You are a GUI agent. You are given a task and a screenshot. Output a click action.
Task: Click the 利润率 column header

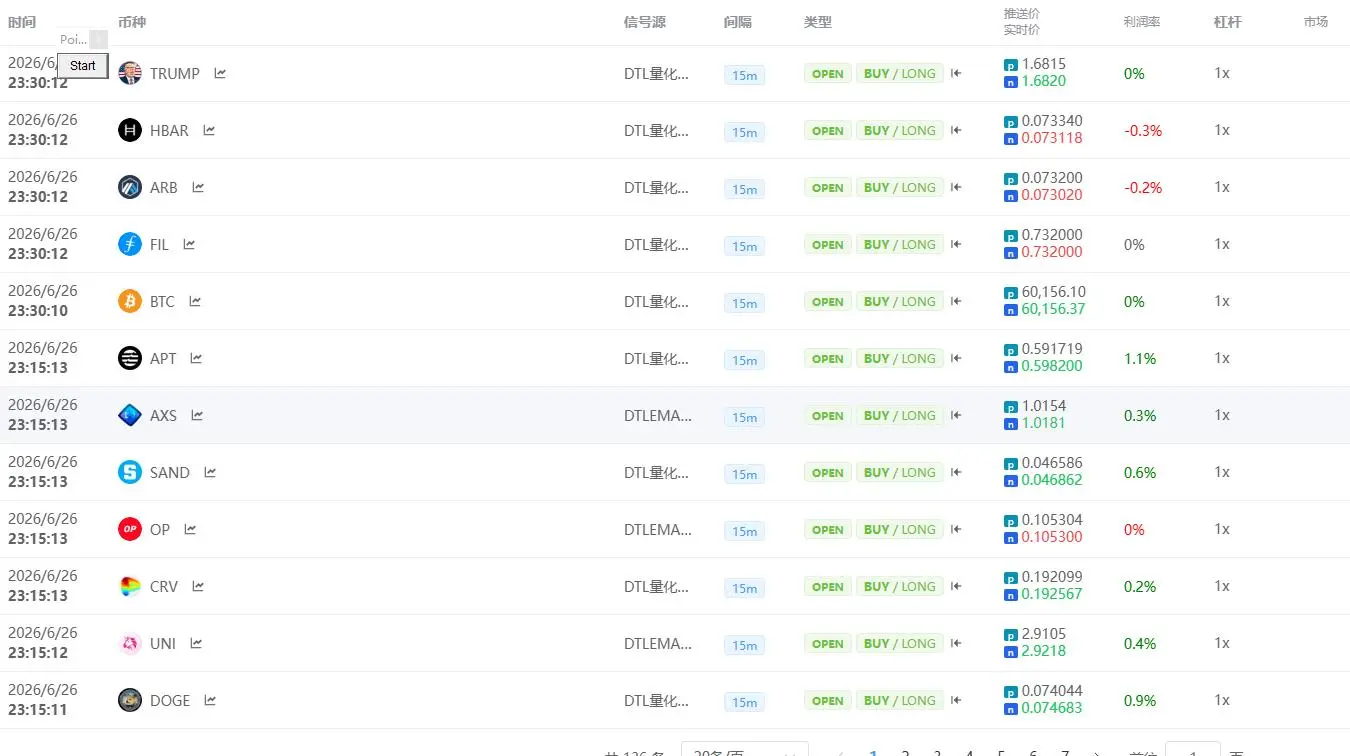(x=1142, y=22)
